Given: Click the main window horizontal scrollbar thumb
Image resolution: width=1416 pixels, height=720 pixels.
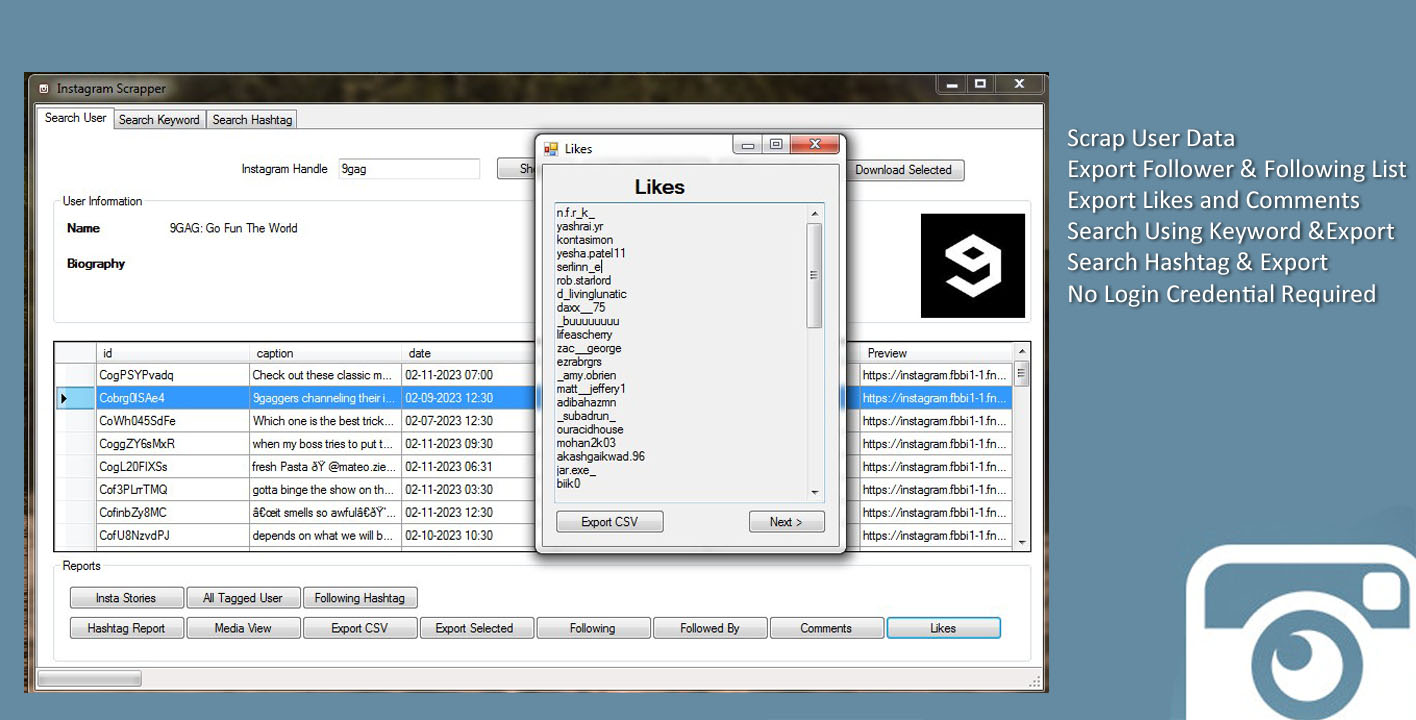Looking at the screenshot, I should [x=89, y=678].
